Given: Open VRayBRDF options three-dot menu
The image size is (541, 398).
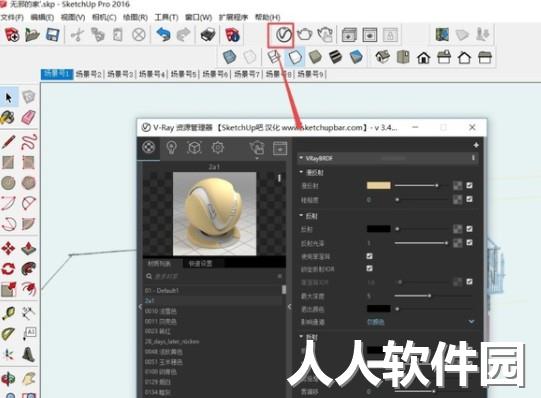Looking at the screenshot, I should point(473,158).
